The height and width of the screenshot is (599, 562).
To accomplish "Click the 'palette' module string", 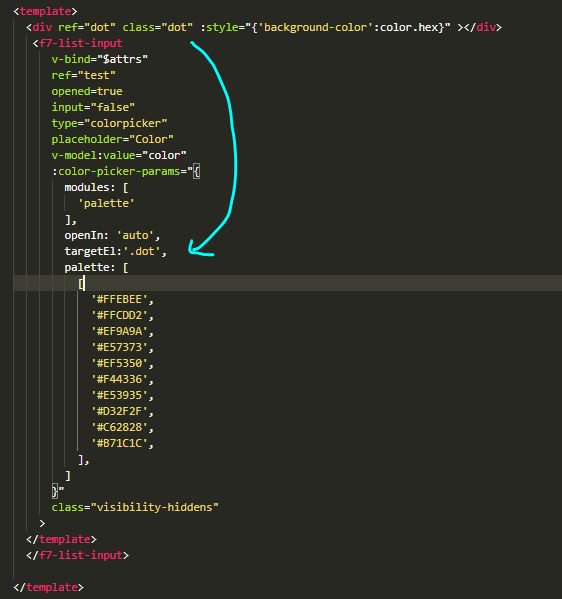I will click(106, 203).
